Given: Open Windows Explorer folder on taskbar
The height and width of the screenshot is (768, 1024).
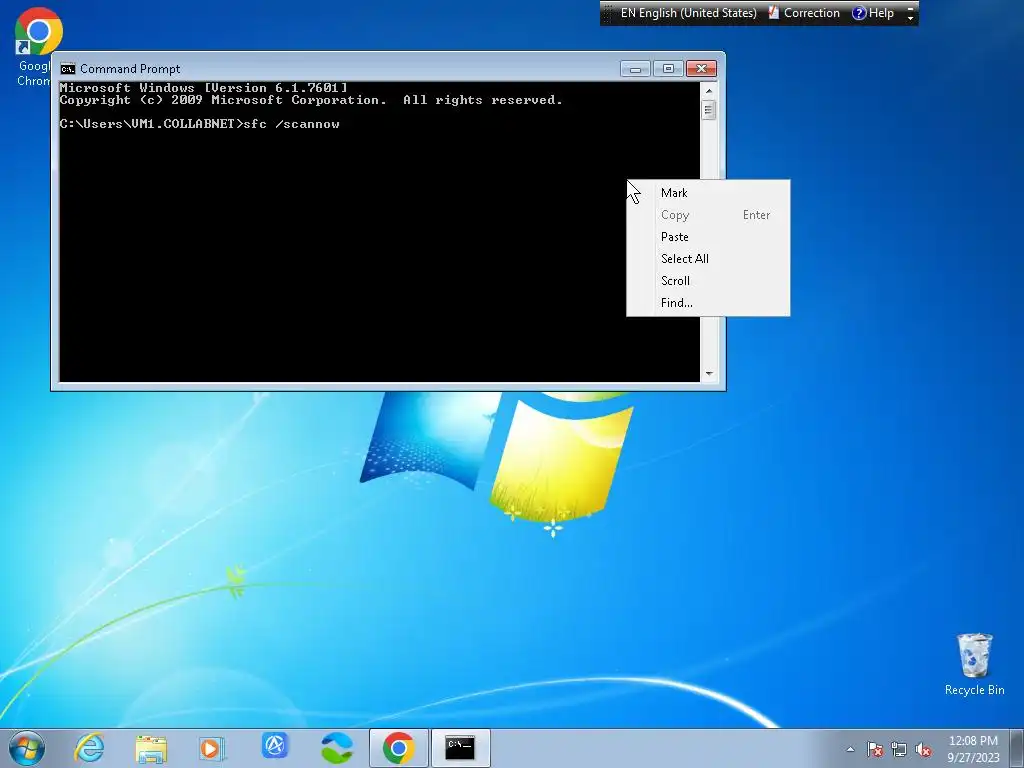Looking at the screenshot, I should click(152, 748).
